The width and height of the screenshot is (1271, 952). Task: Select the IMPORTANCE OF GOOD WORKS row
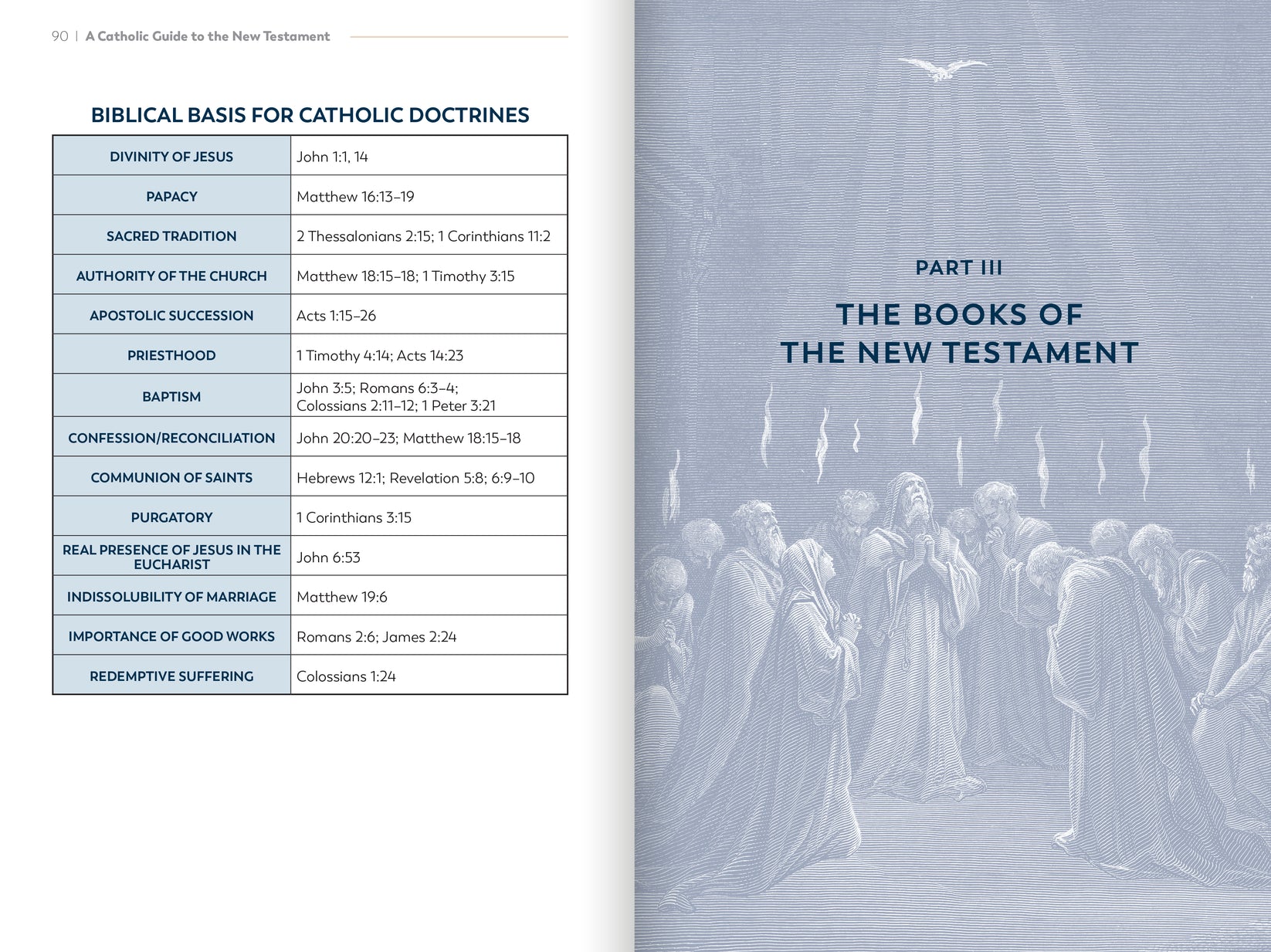coord(171,635)
